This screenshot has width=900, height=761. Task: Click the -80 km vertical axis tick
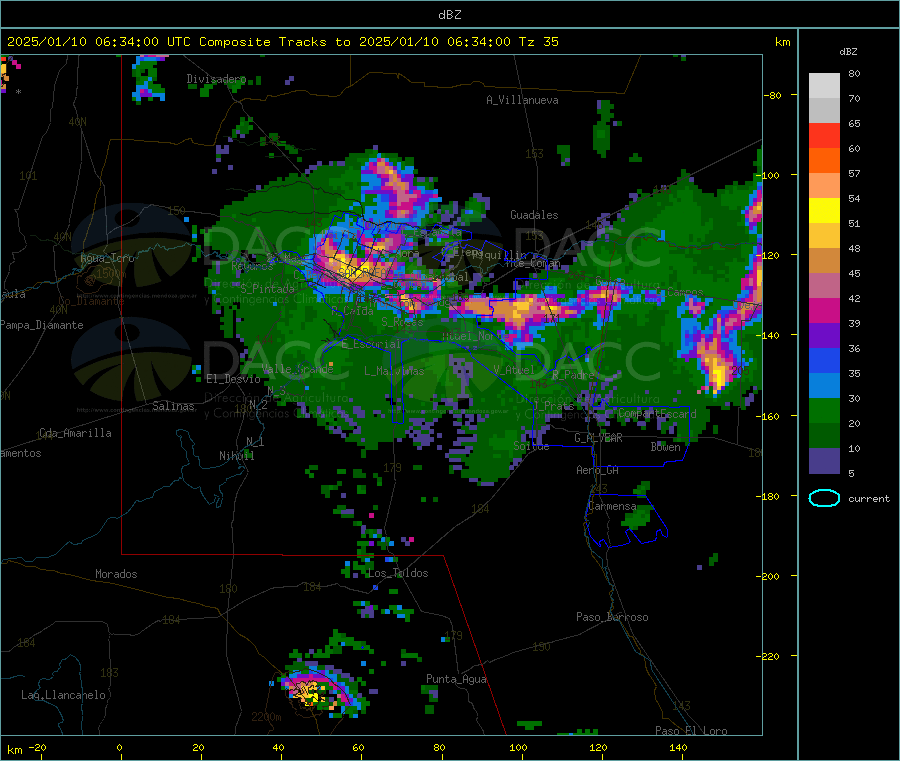pos(773,95)
